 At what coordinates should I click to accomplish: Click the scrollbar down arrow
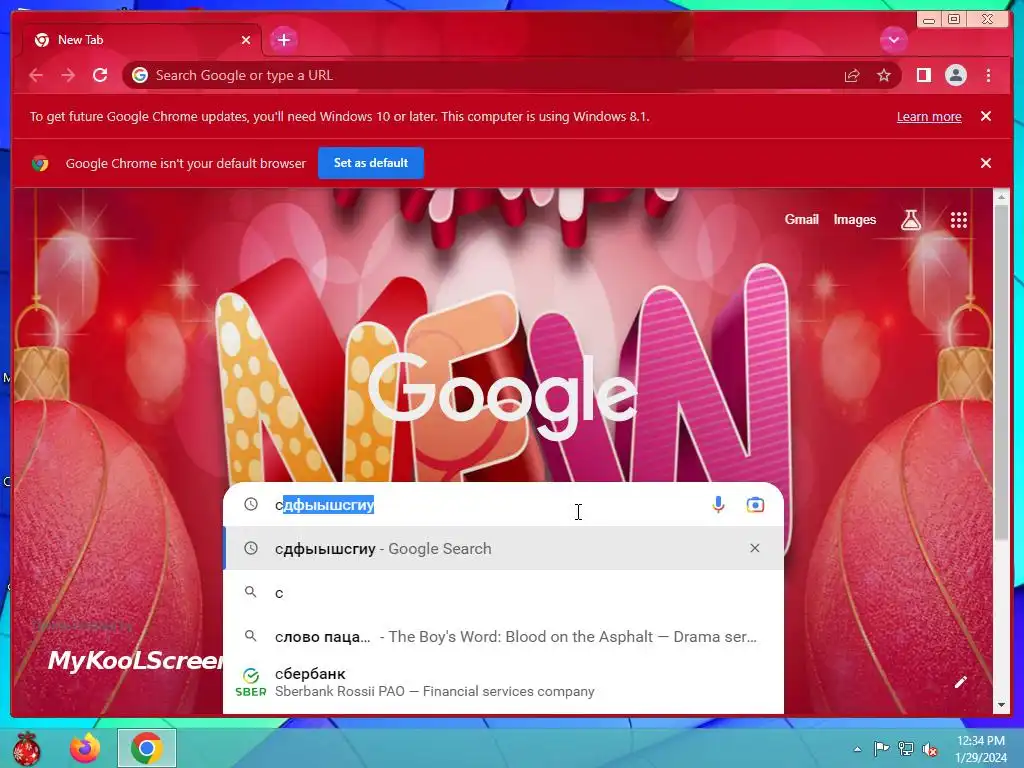1000,705
